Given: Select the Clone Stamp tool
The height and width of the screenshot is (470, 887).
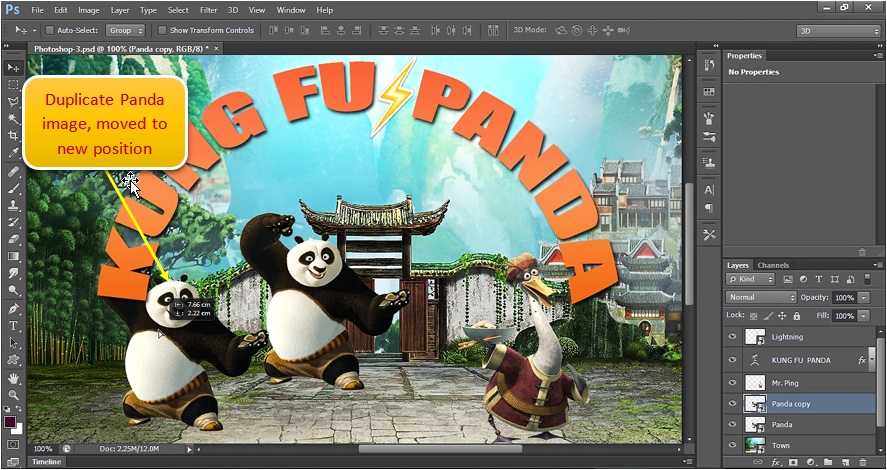Looking at the screenshot, I should (13, 205).
